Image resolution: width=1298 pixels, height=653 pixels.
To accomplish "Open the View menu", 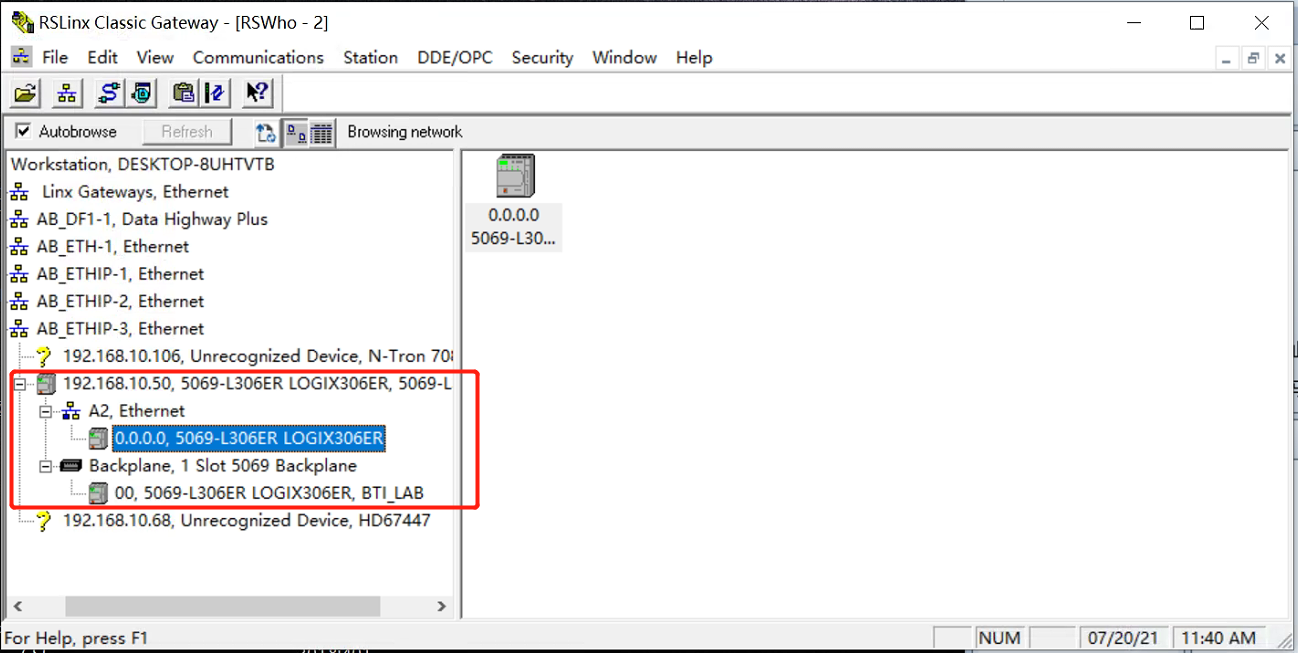I will tap(155, 57).
